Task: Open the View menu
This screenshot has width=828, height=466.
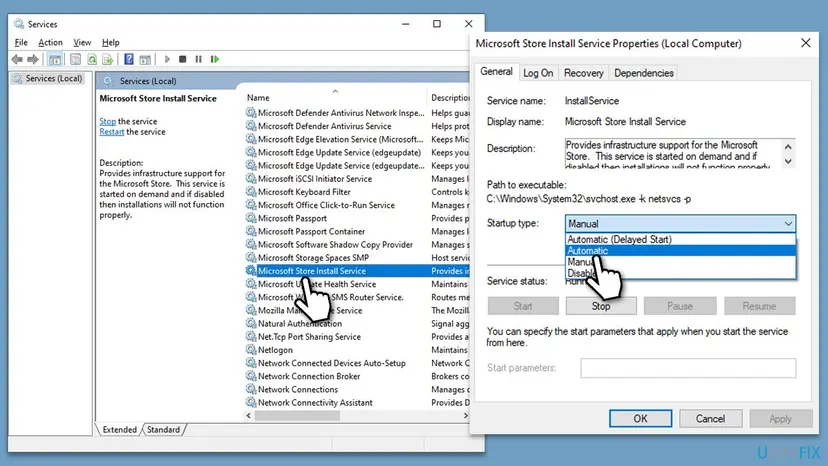Action: 82,42
